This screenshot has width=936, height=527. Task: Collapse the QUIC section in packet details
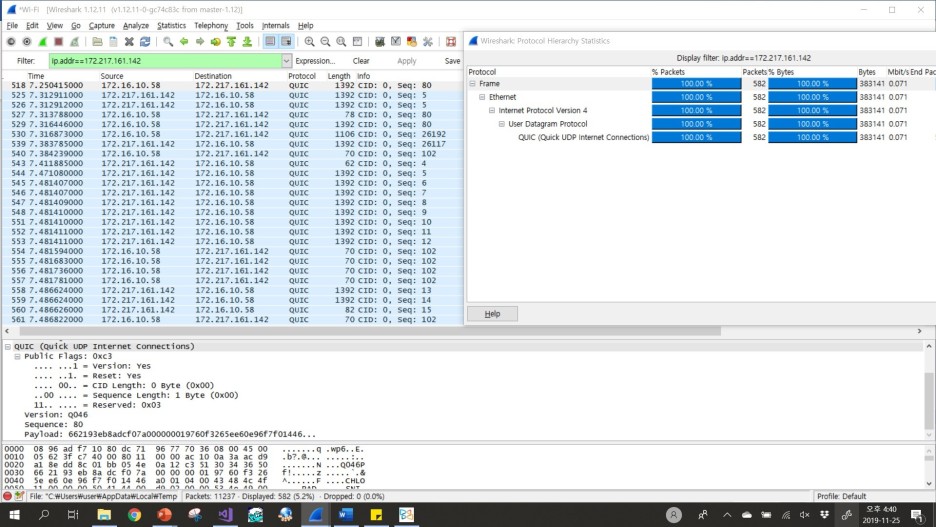(8, 346)
